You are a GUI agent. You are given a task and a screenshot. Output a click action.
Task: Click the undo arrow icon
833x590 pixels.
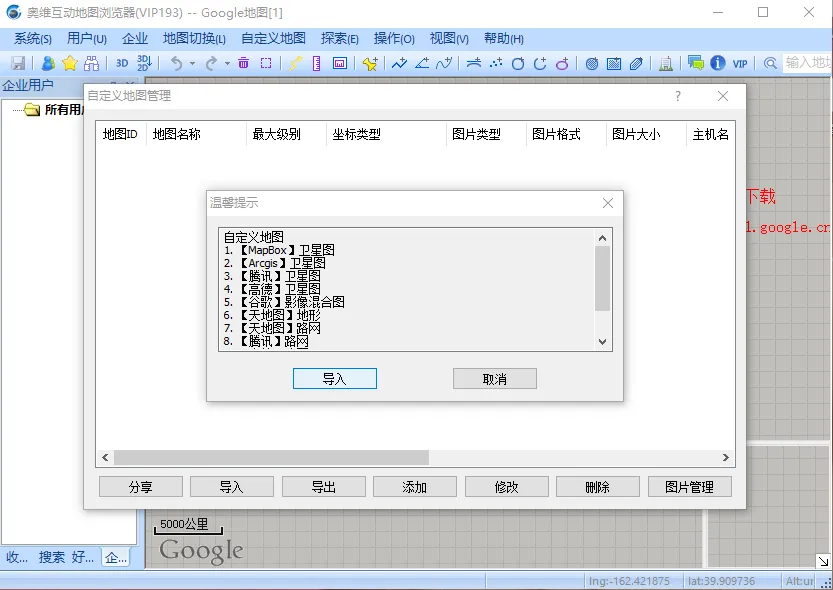tap(176, 63)
